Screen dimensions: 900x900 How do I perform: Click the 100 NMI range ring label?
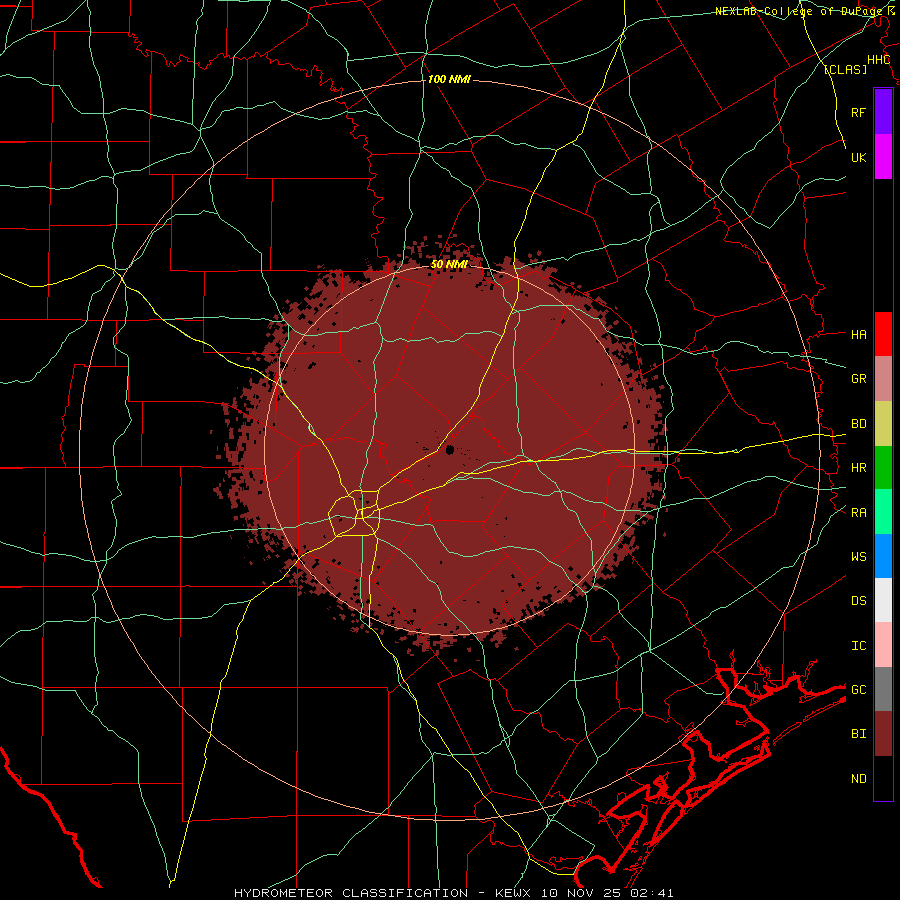point(449,79)
